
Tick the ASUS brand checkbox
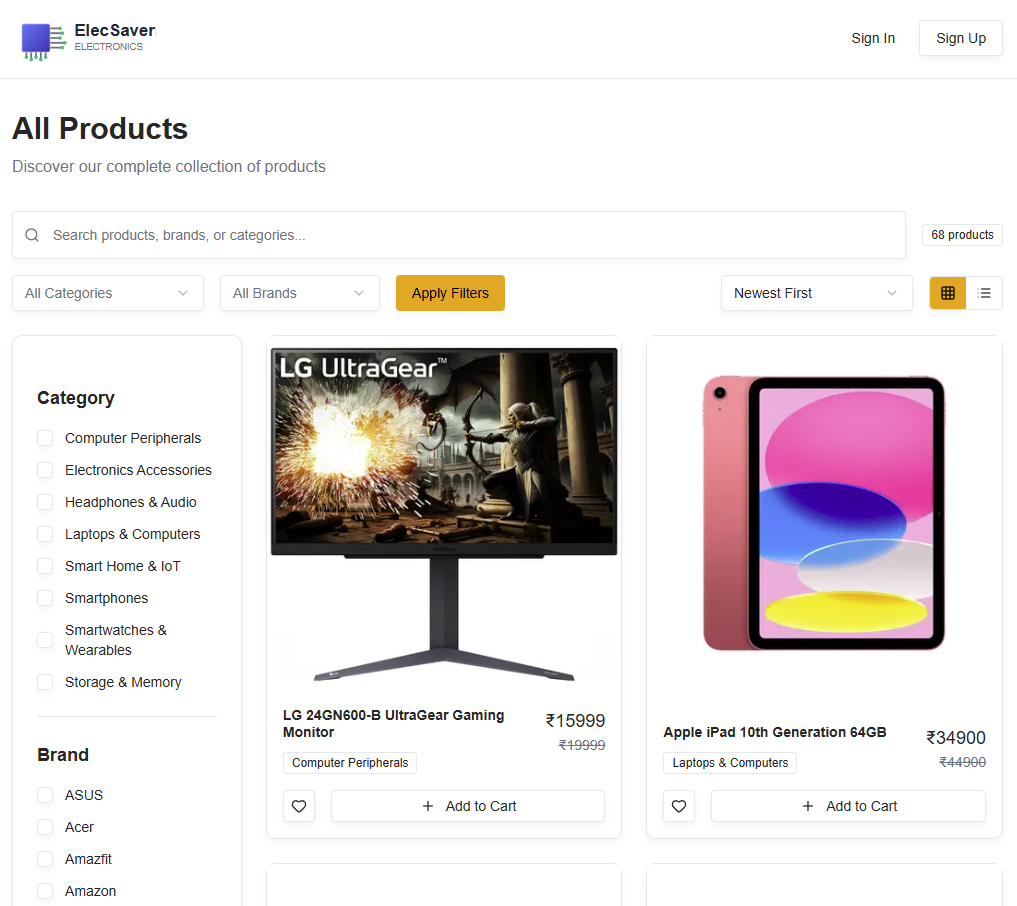45,795
